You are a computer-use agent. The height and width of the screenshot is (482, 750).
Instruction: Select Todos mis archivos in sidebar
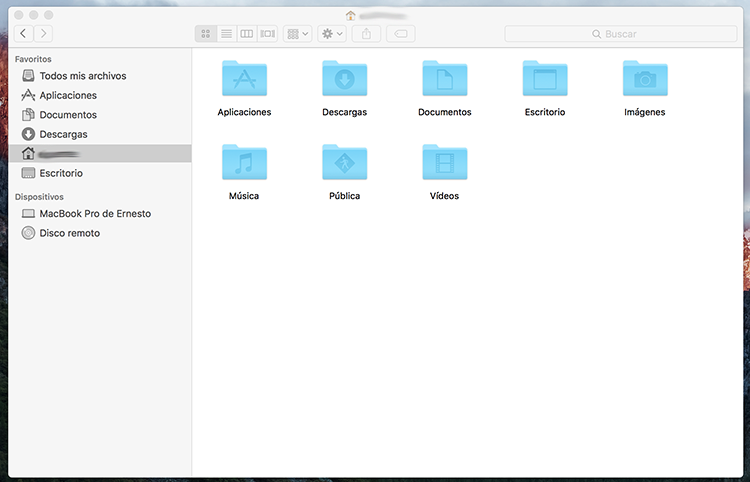click(x=82, y=76)
